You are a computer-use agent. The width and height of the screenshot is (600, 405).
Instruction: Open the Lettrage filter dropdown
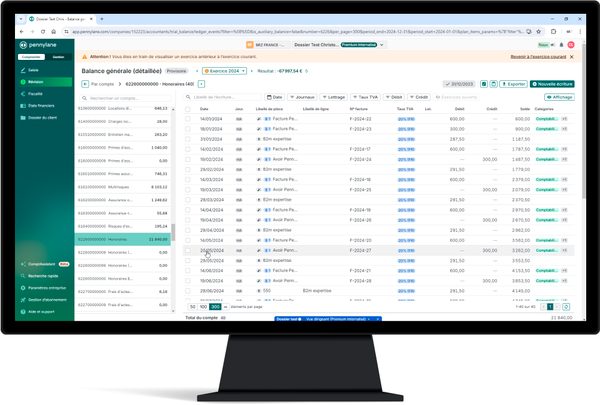tap(333, 97)
